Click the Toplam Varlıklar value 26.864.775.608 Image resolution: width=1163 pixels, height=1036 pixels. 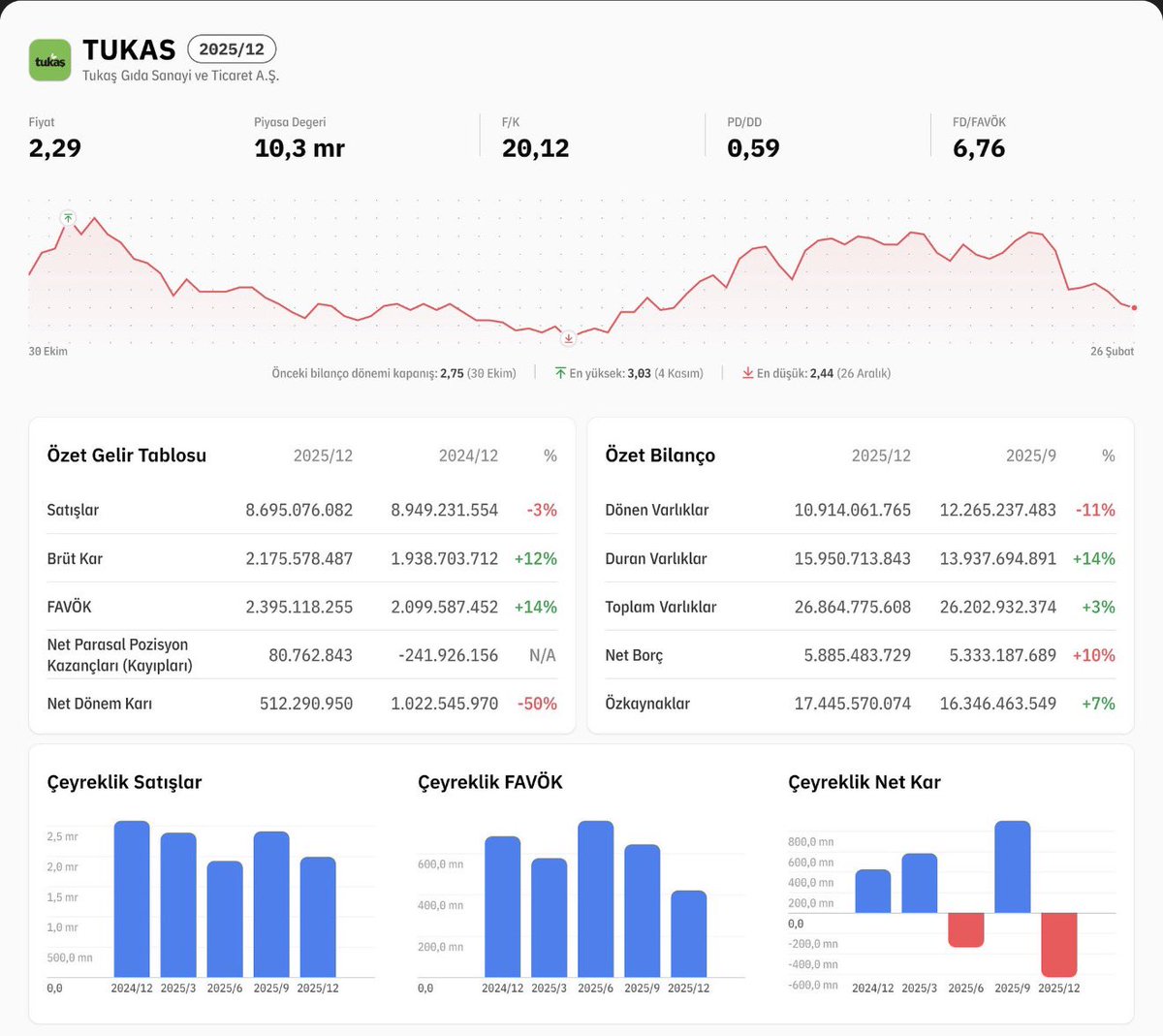853,607
